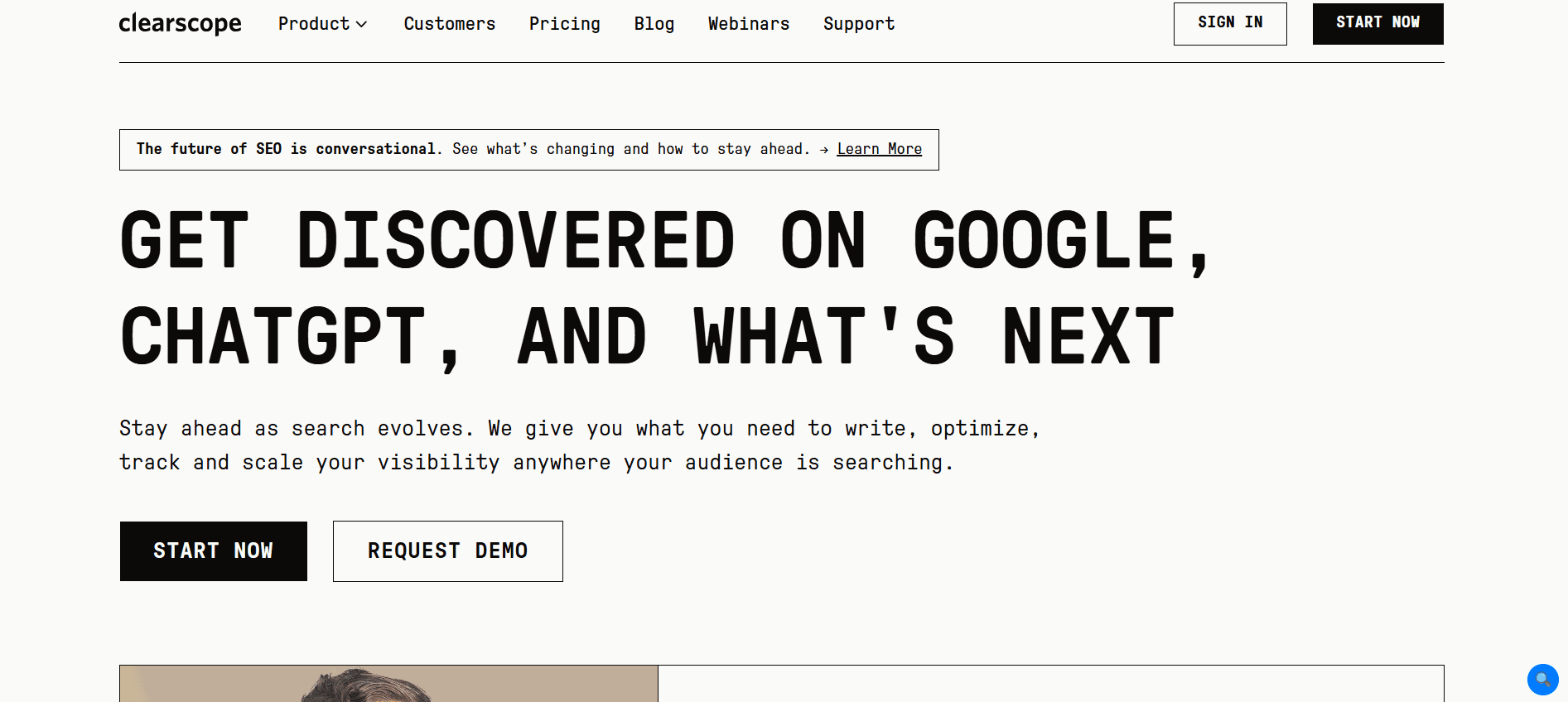Screen dimensions: 1568x702
Task: Click the REQUEST DEMO button
Action: click(447, 551)
